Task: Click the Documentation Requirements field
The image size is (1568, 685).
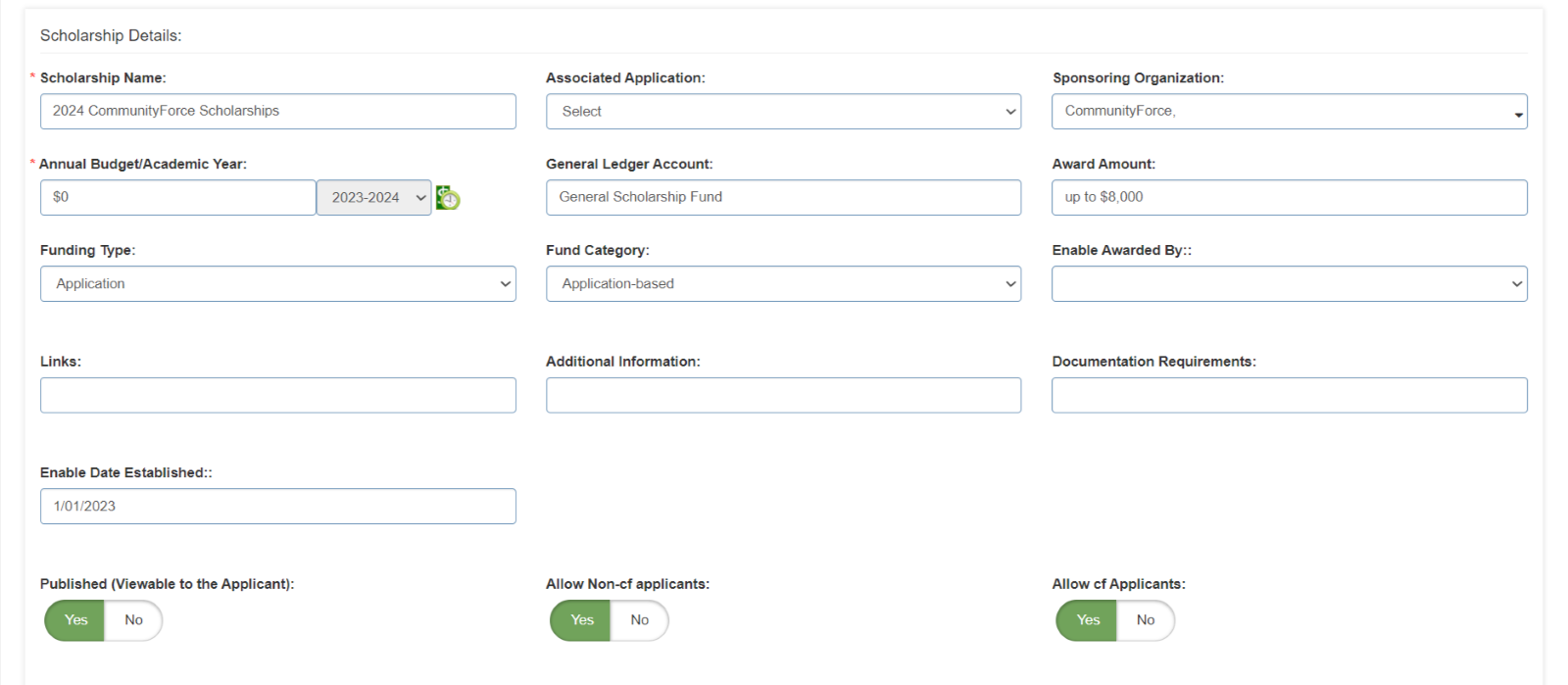Action: point(1289,395)
